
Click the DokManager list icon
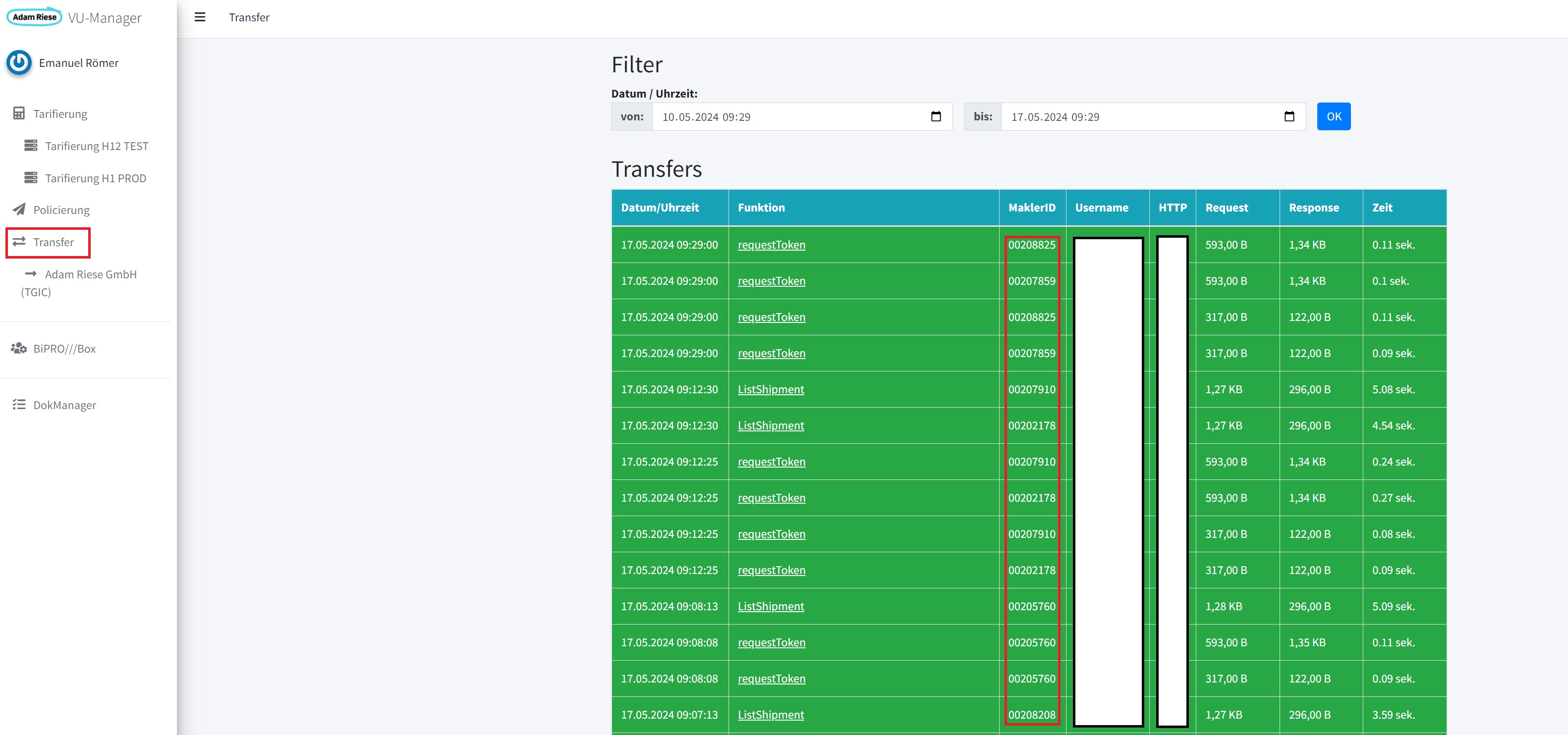pos(19,405)
